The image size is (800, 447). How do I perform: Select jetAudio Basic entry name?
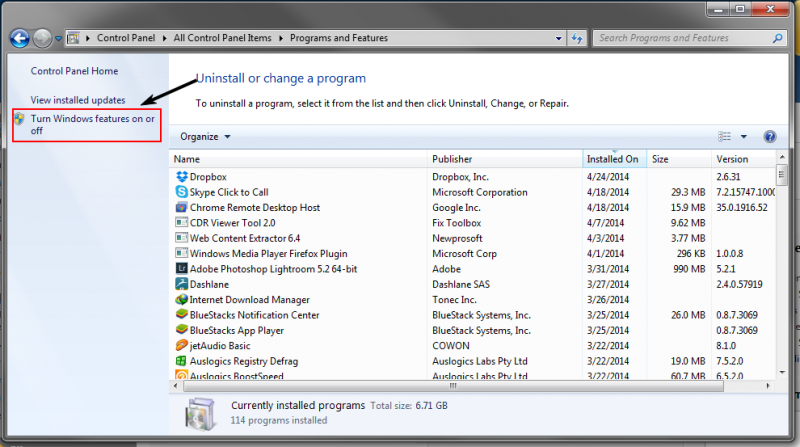coord(220,346)
